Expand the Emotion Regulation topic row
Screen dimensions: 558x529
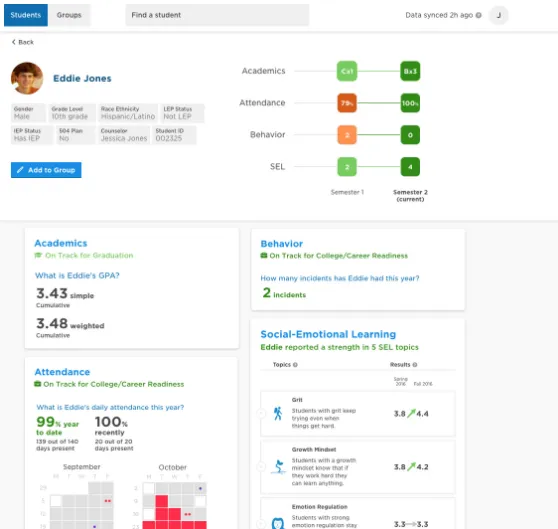(x=261, y=524)
